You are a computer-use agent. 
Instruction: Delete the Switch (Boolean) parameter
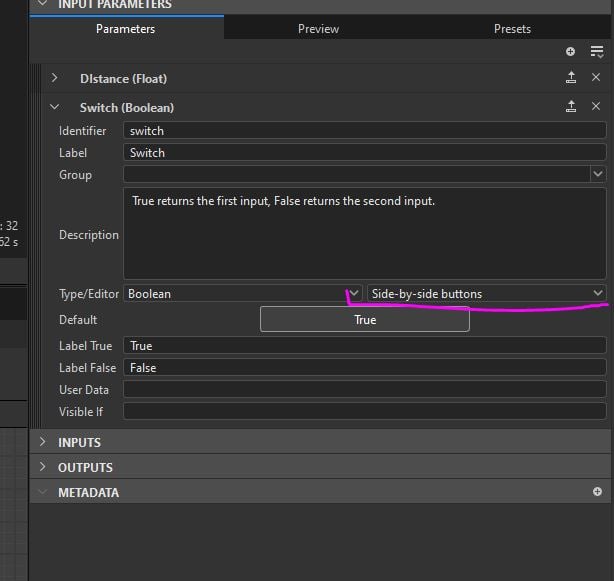(x=596, y=106)
